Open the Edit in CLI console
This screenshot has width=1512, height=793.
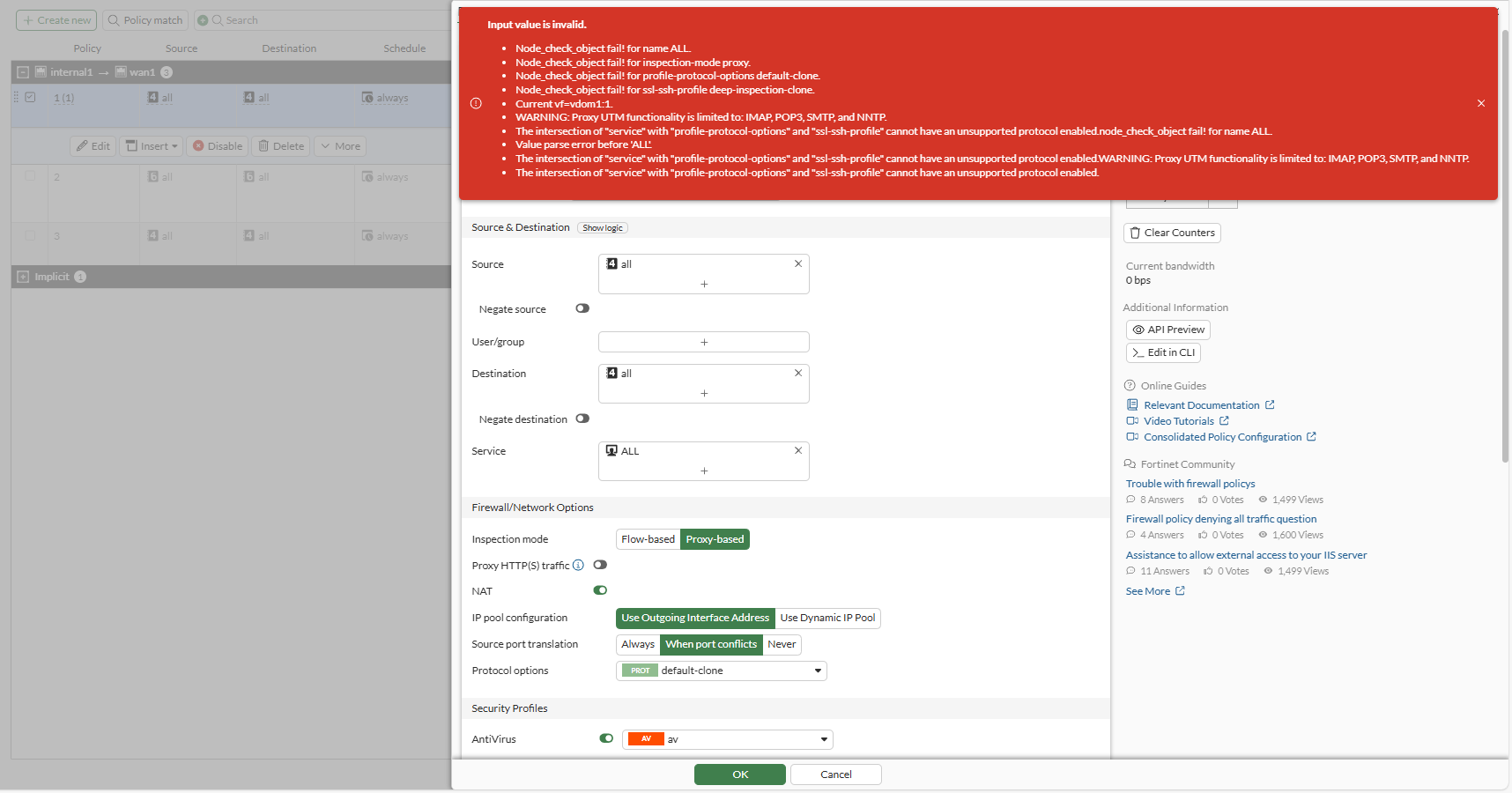(x=1163, y=352)
